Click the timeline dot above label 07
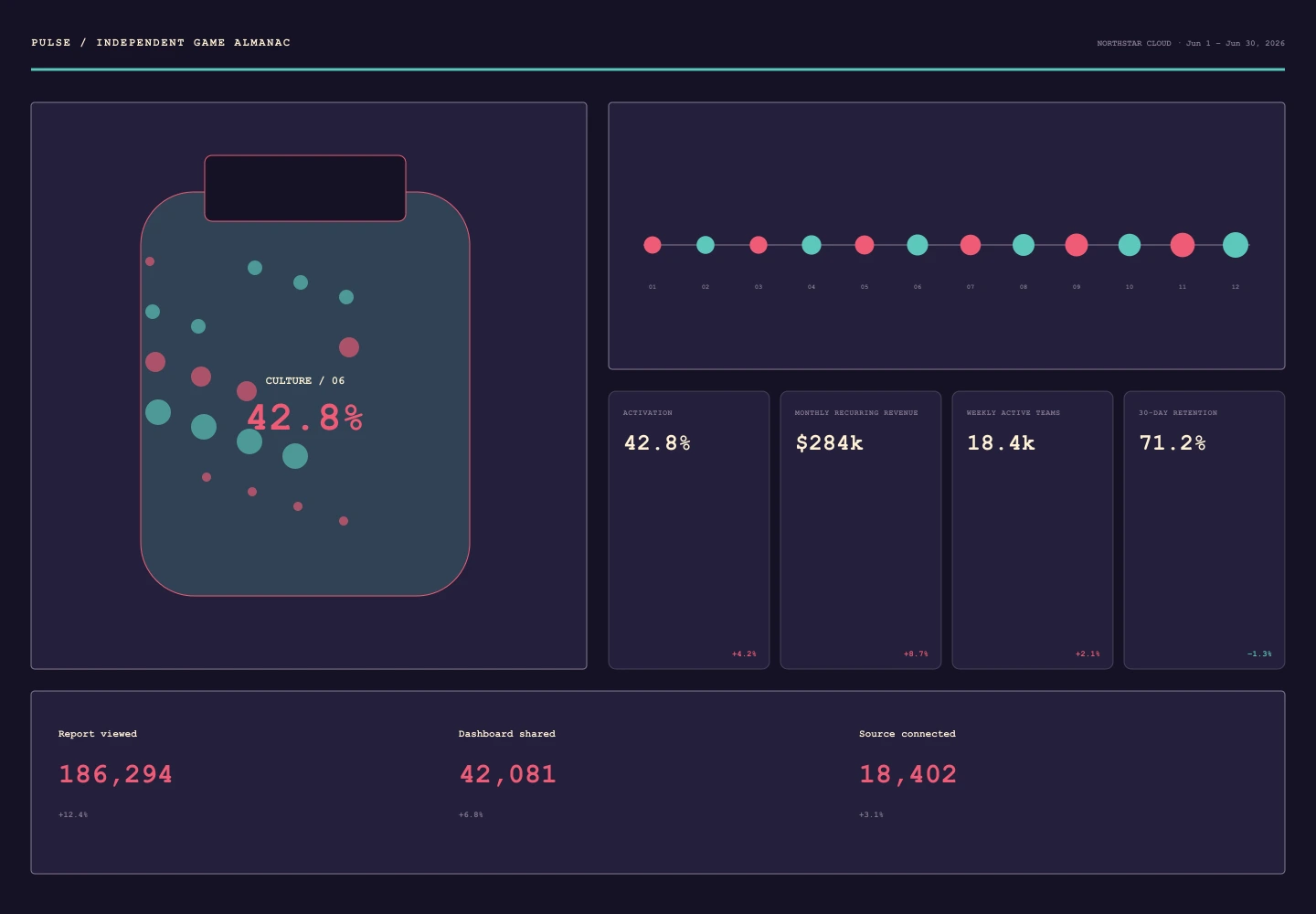1316x914 pixels. pos(971,245)
